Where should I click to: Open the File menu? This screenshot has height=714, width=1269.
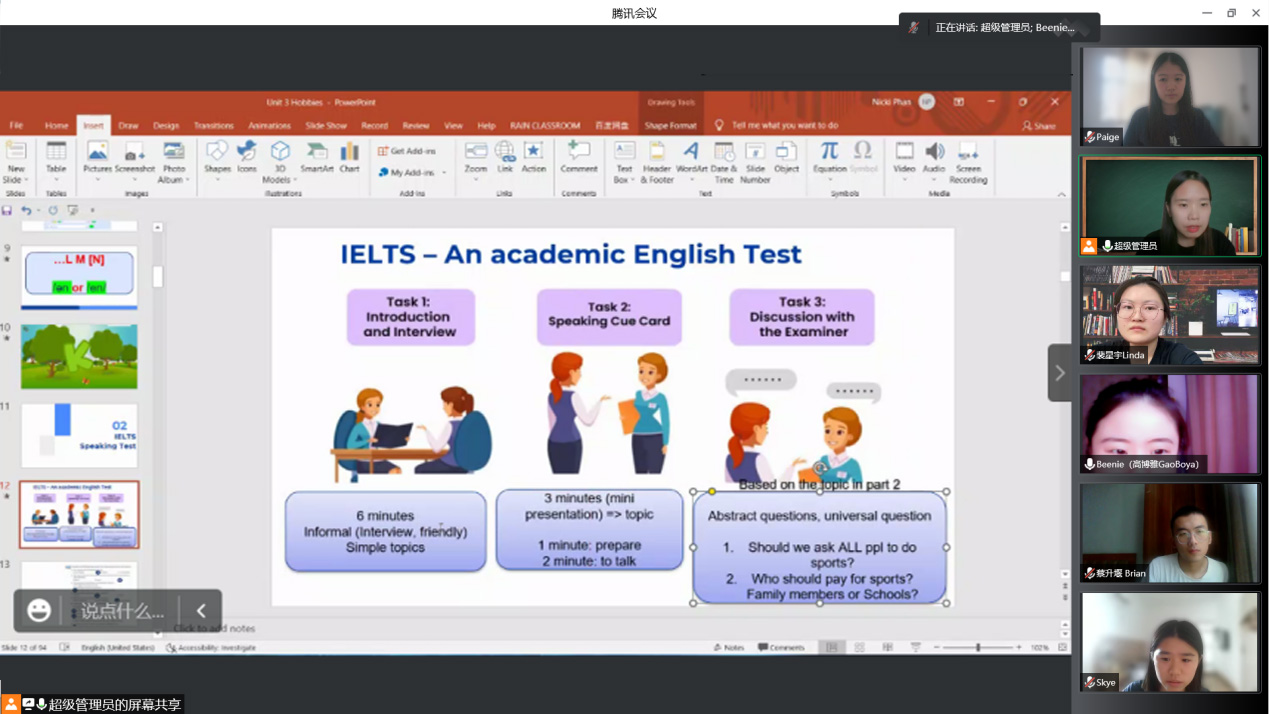16,126
